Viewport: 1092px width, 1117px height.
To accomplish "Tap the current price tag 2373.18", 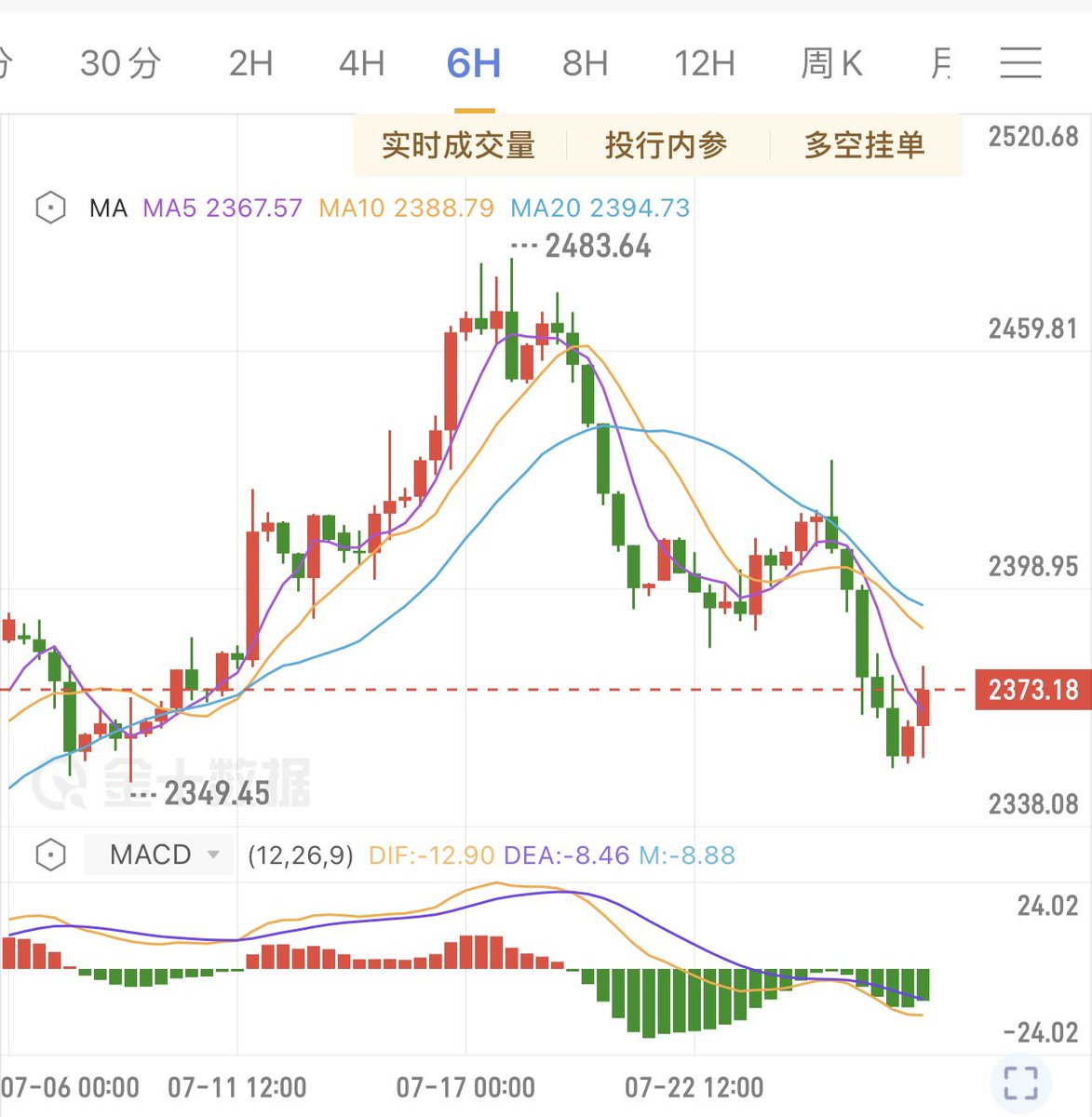I will [1033, 690].
